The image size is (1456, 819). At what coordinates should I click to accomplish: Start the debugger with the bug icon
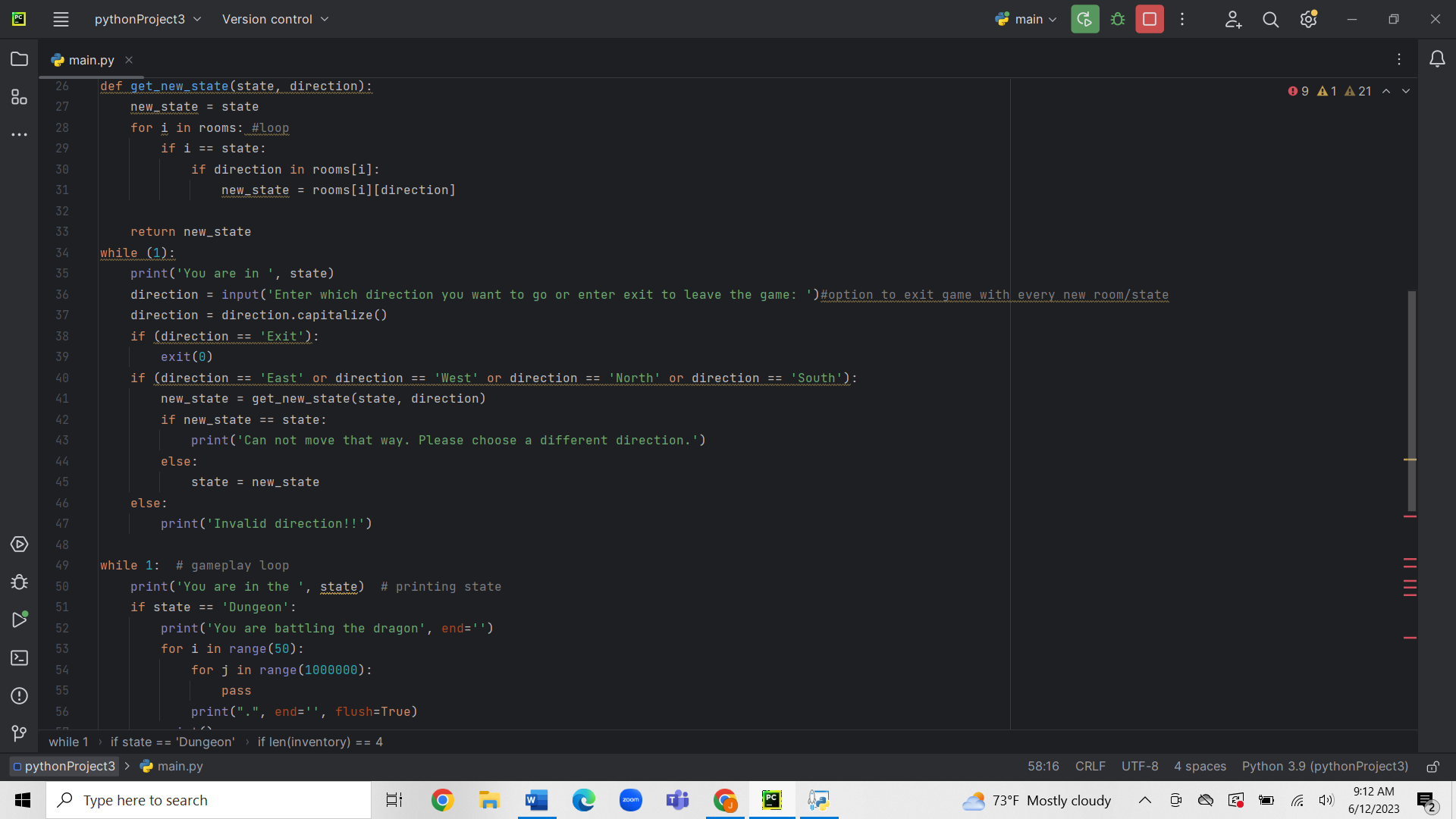click(1117, 19)
